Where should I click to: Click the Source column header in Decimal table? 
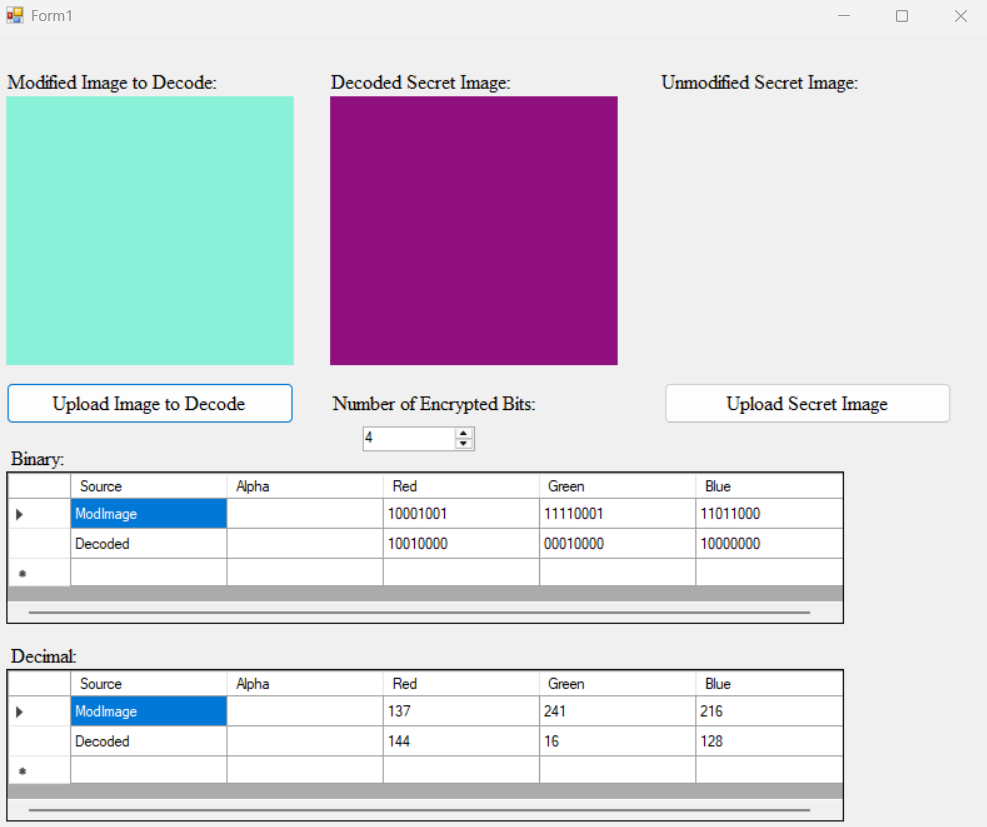[x=149, y=684]
